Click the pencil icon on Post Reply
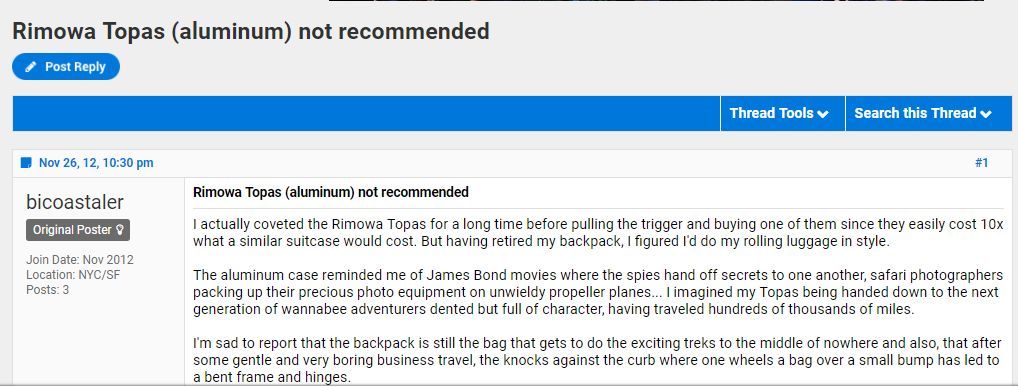1018x387 pixels. click(30, 67)
